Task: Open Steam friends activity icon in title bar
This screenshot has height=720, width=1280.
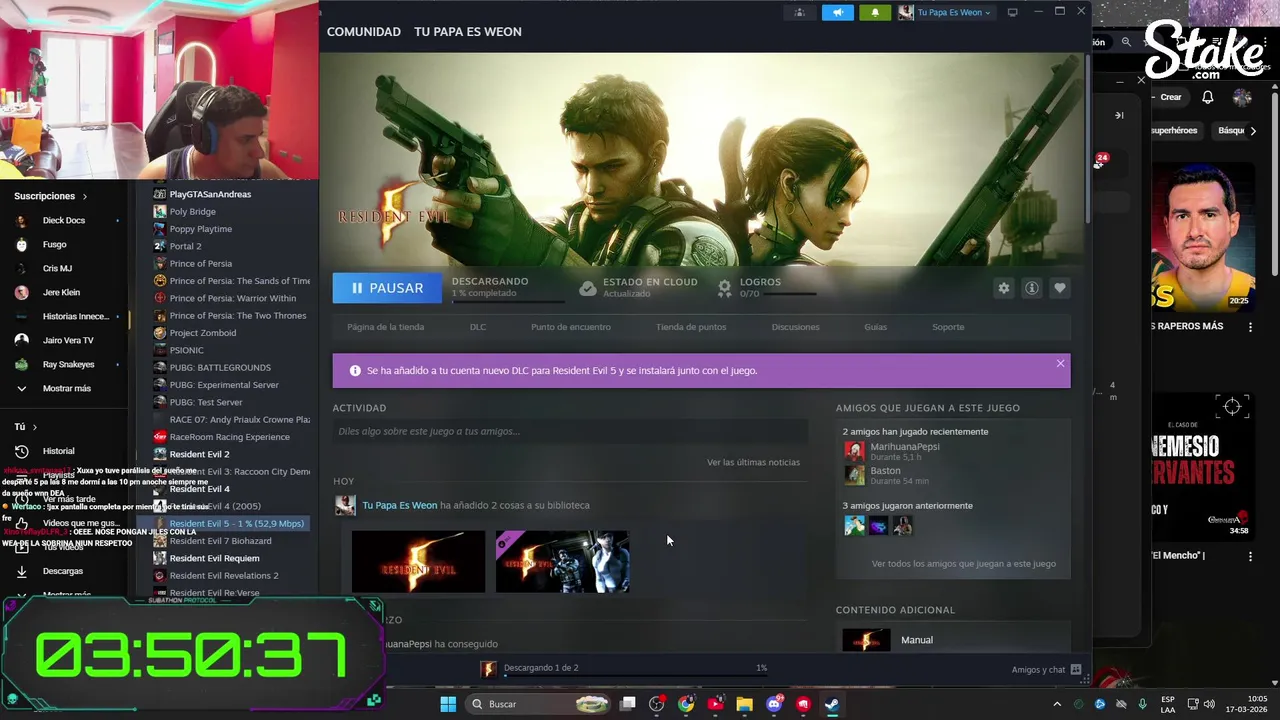Action: pos(799,12)
